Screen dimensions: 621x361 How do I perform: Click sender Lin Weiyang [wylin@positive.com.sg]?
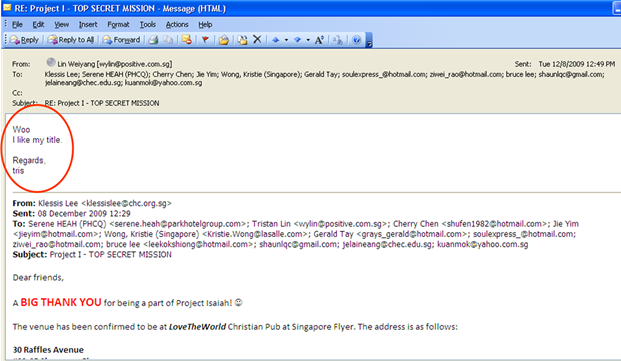(115, 64)
